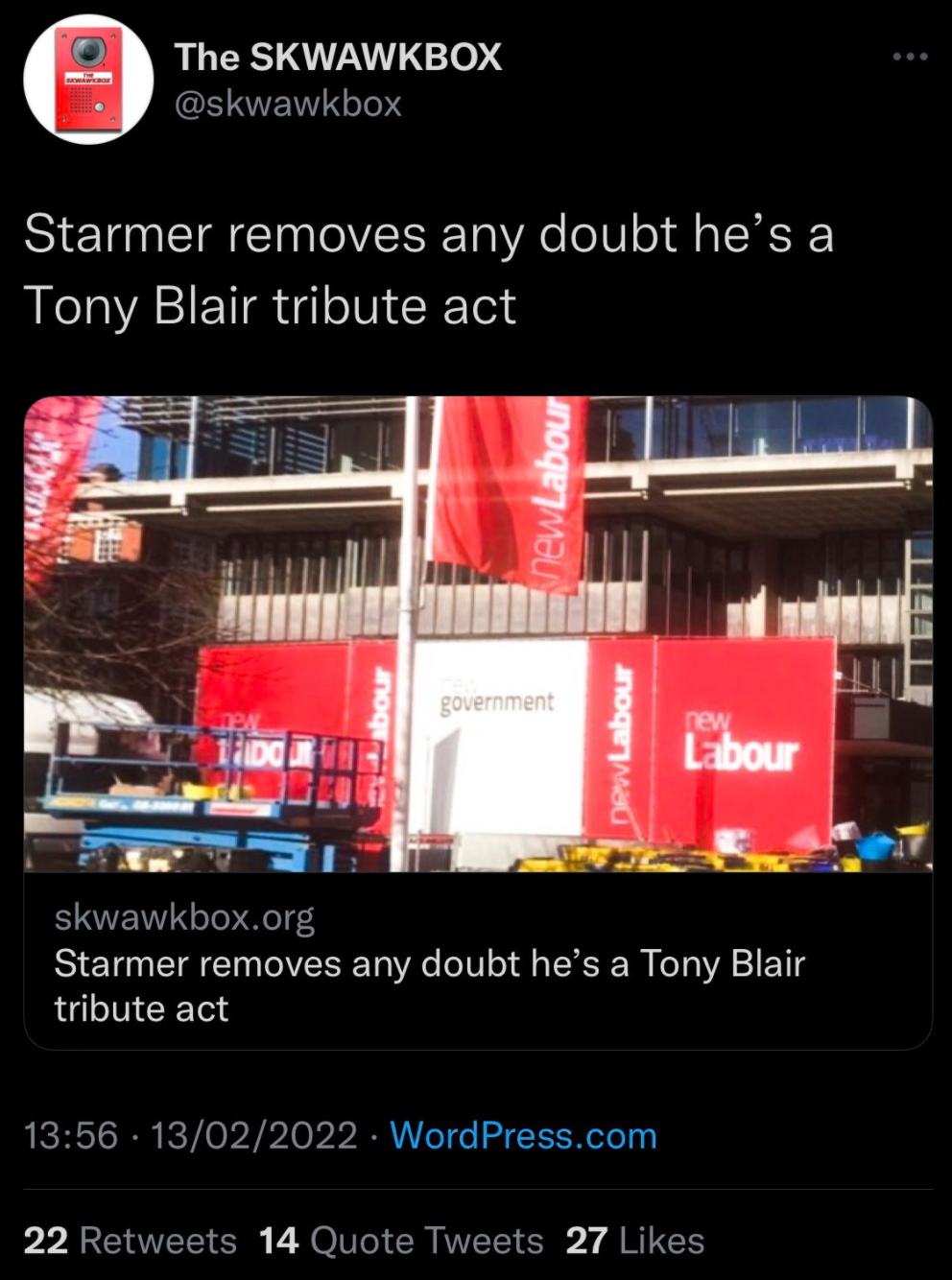952x1280 pixels.
Task: Open the three-dot more options menu
Action: [910, 57]
